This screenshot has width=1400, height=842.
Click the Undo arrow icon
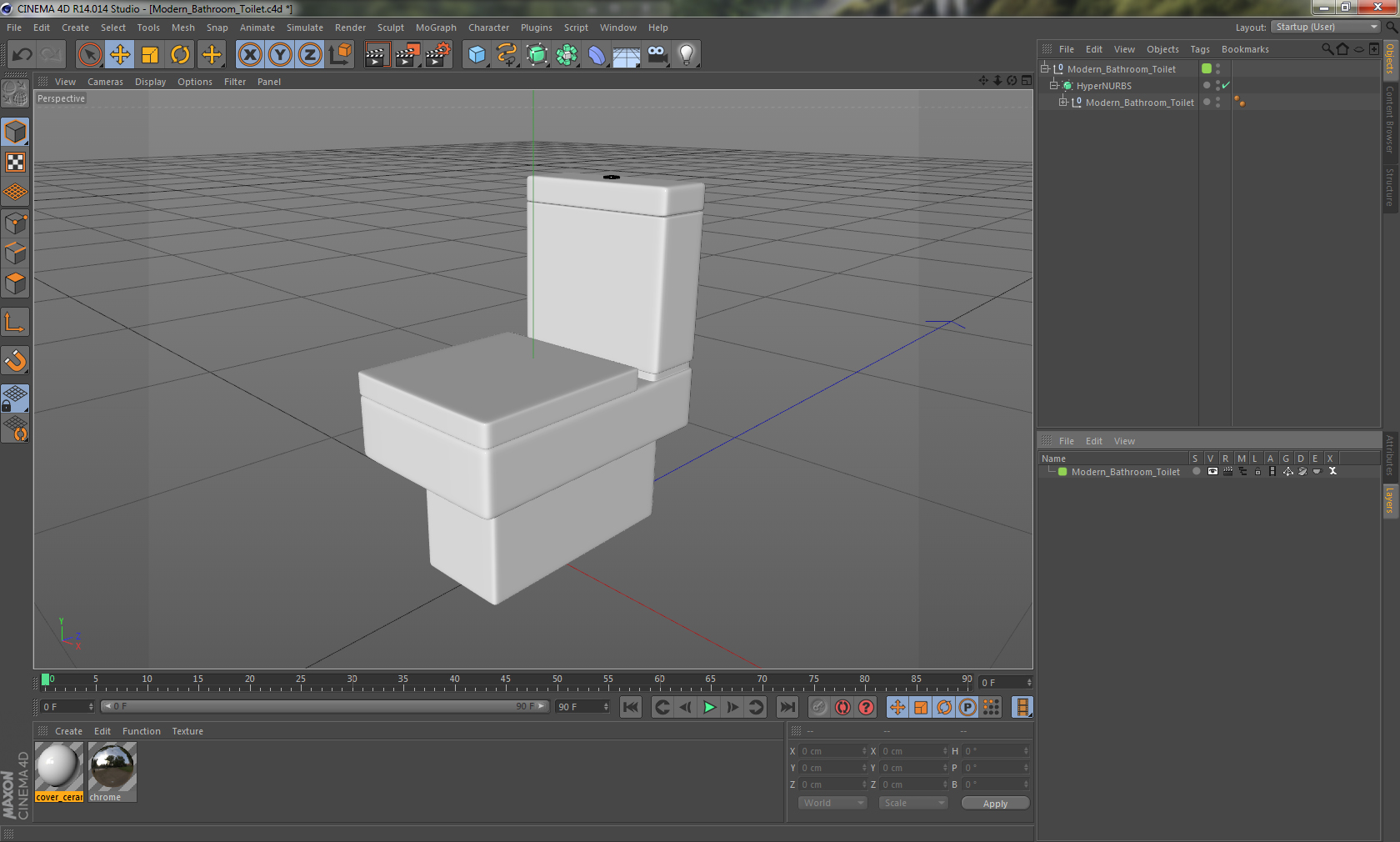pos(22,55)
